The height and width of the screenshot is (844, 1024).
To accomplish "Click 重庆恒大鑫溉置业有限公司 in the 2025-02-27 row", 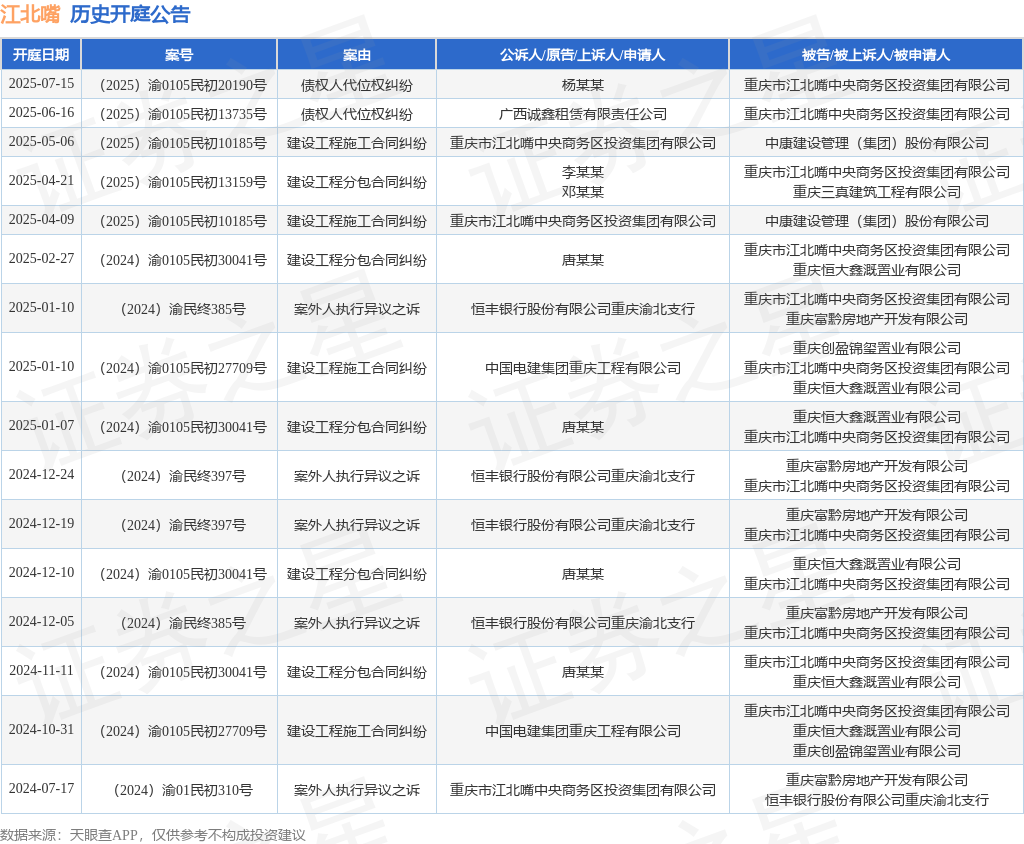I will 876,270.
